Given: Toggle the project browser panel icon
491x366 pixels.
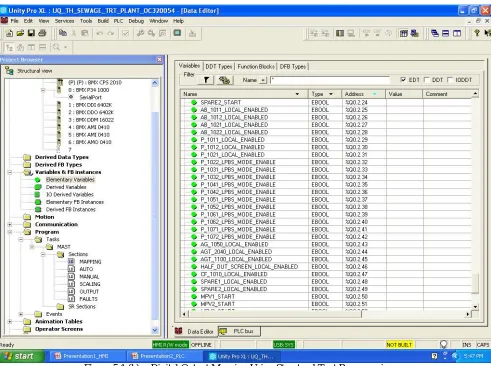Looking at the screenshot, I should point(340,33).
